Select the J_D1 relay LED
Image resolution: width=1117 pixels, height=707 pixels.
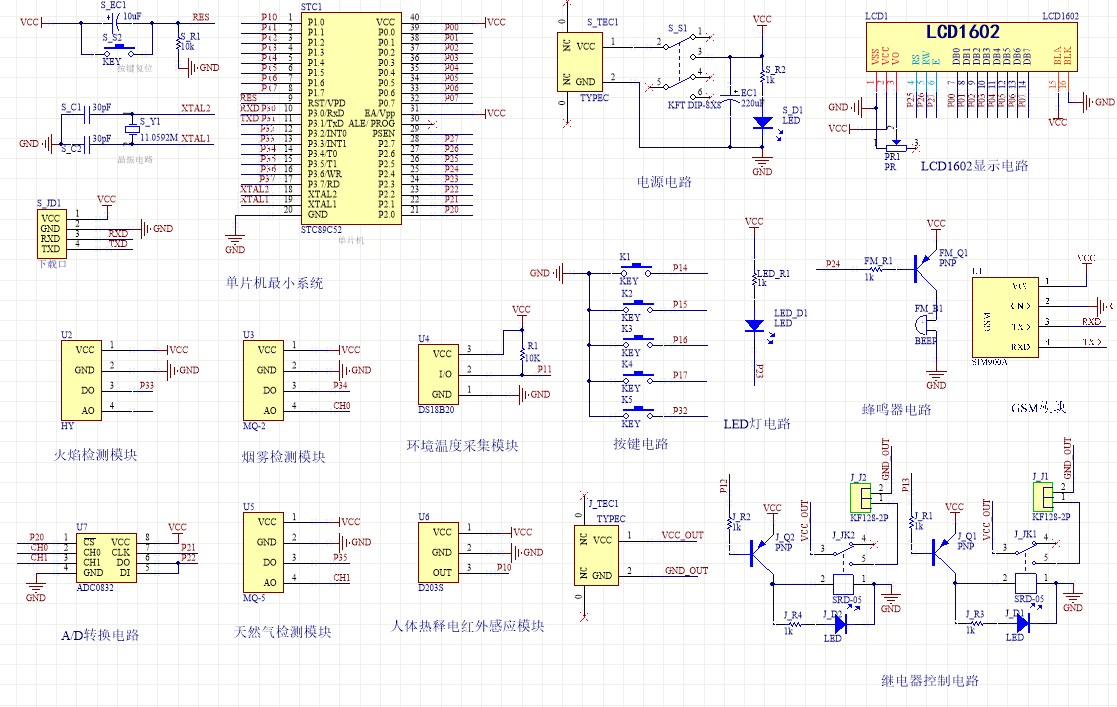pyautogui.click(x=1022, y=624)
